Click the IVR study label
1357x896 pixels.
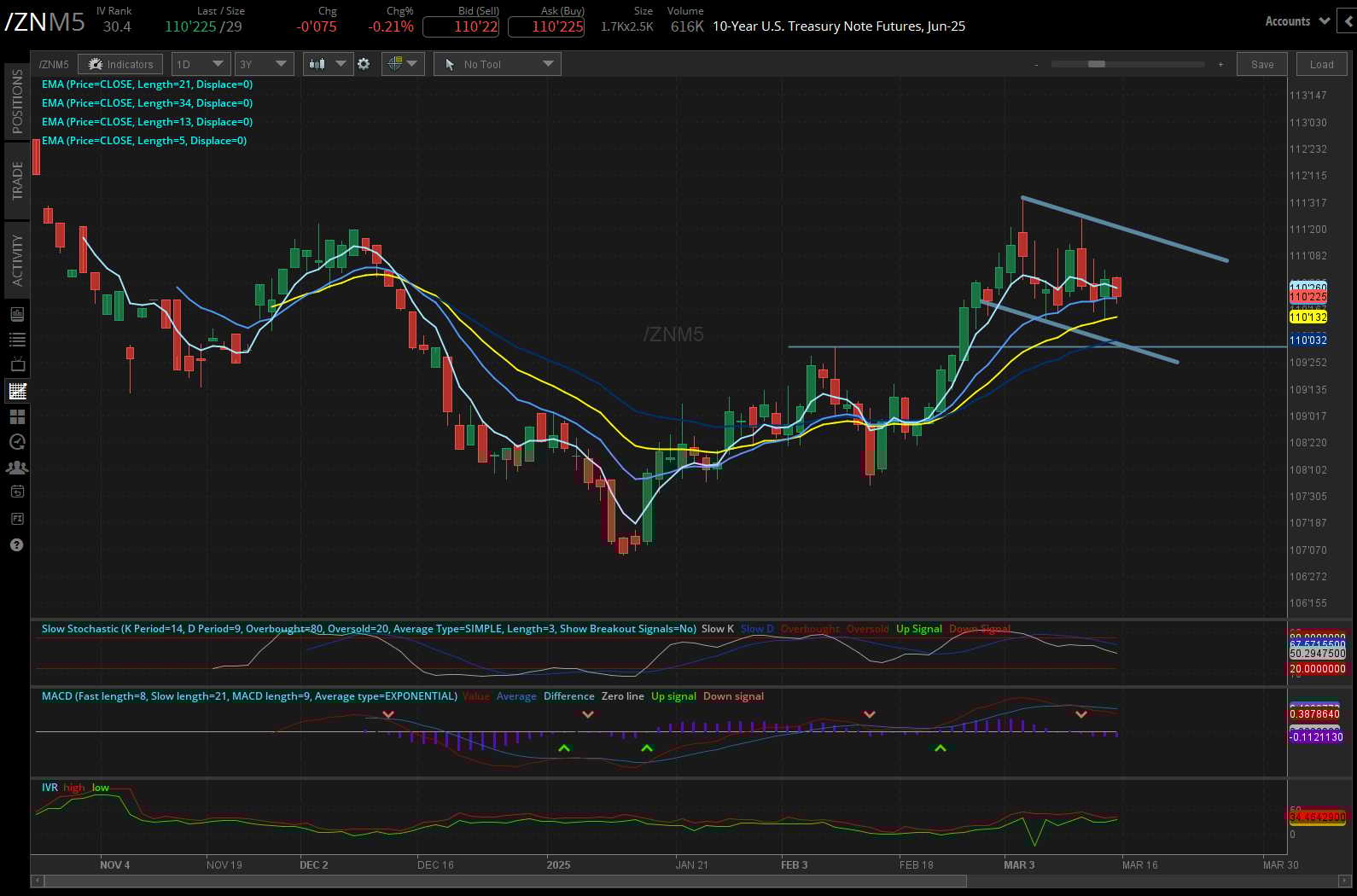[x=50, y=788]
